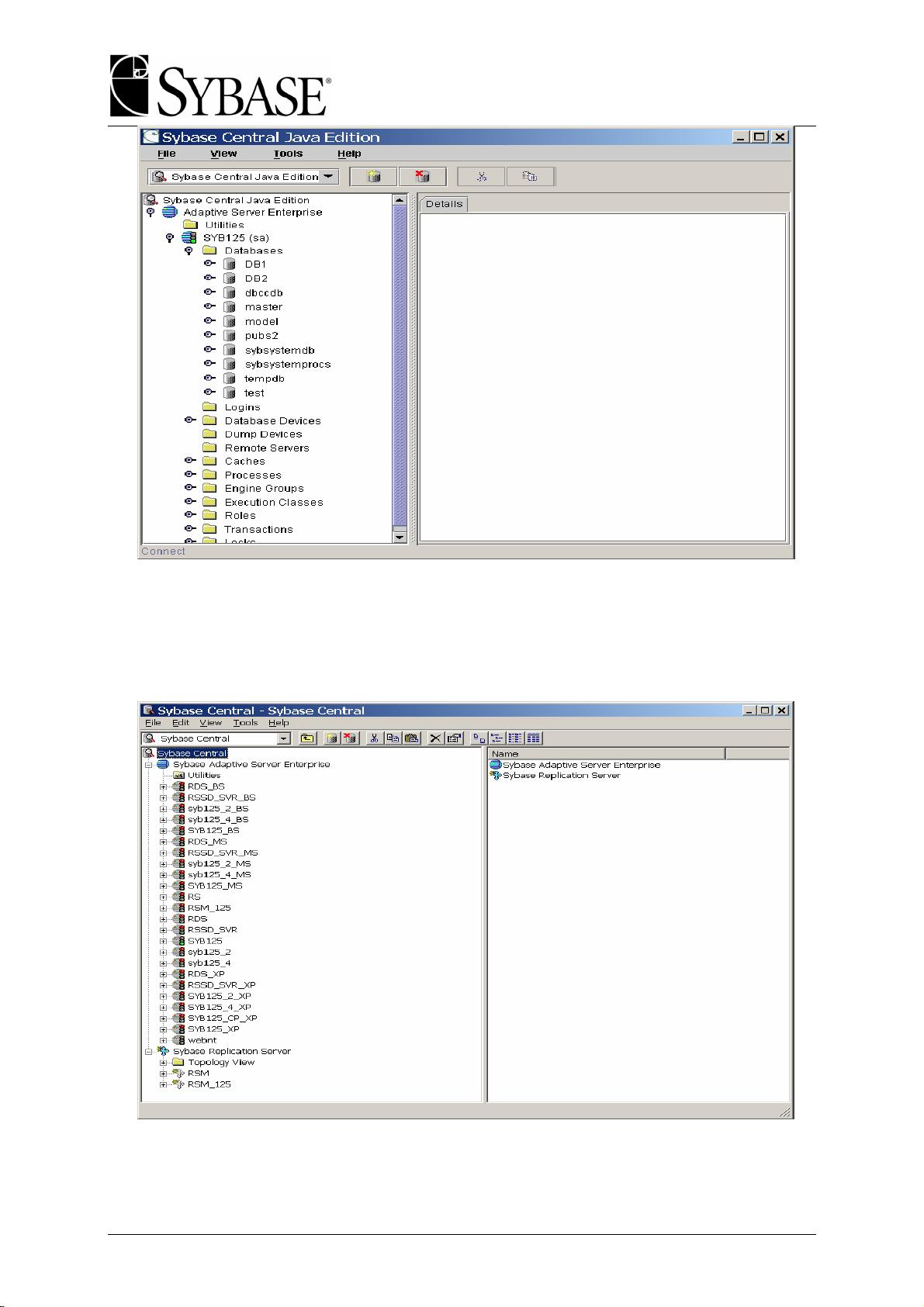Viewport: 924px width, 1307px height.
Task: Click the master database icon
Action: (x=230, y=307)
